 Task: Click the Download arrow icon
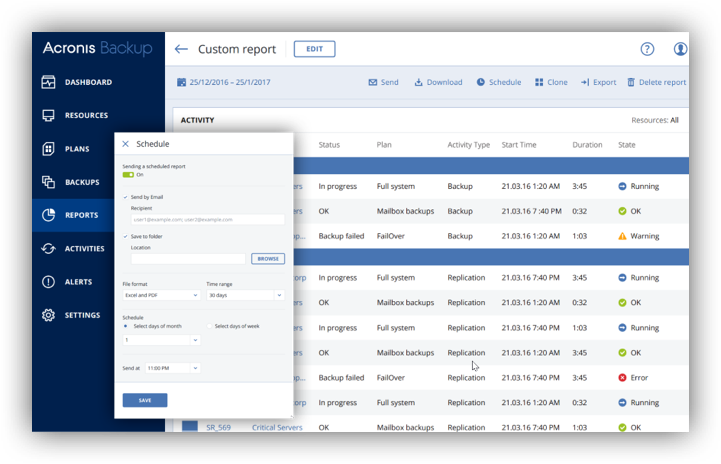click(x=418, y=82)
